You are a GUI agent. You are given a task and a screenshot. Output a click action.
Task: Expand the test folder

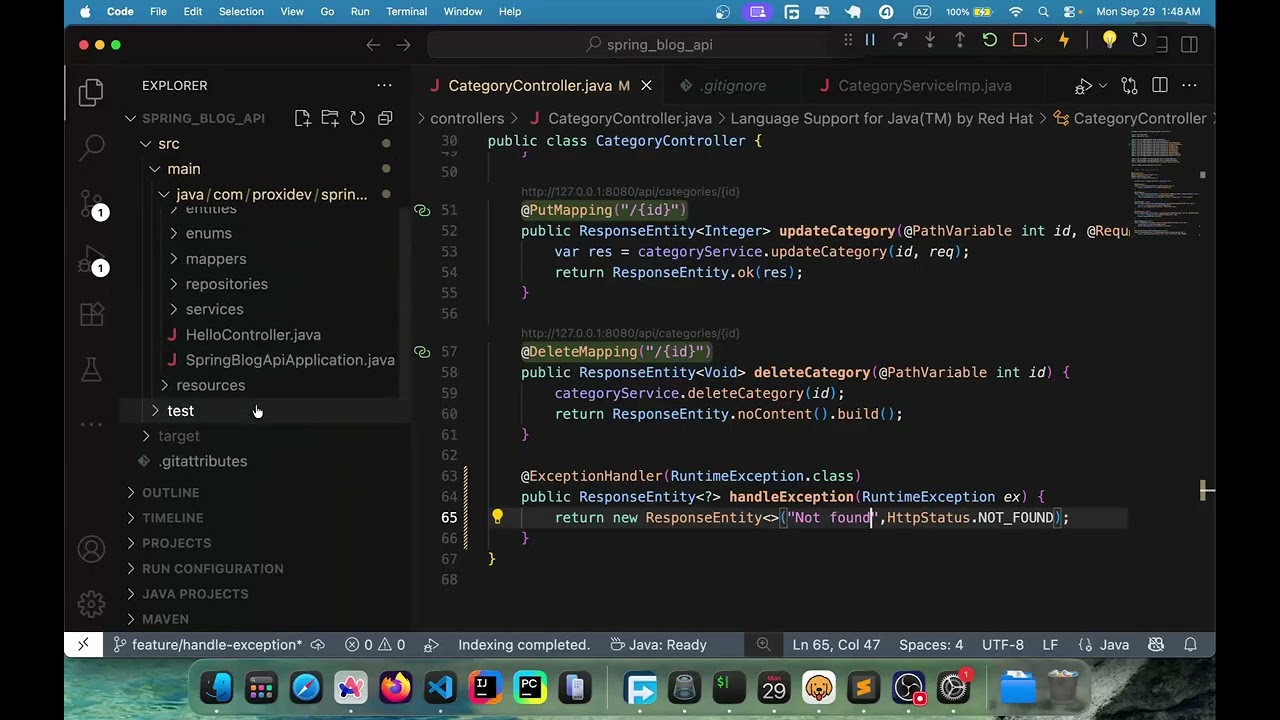pos(155,411)
